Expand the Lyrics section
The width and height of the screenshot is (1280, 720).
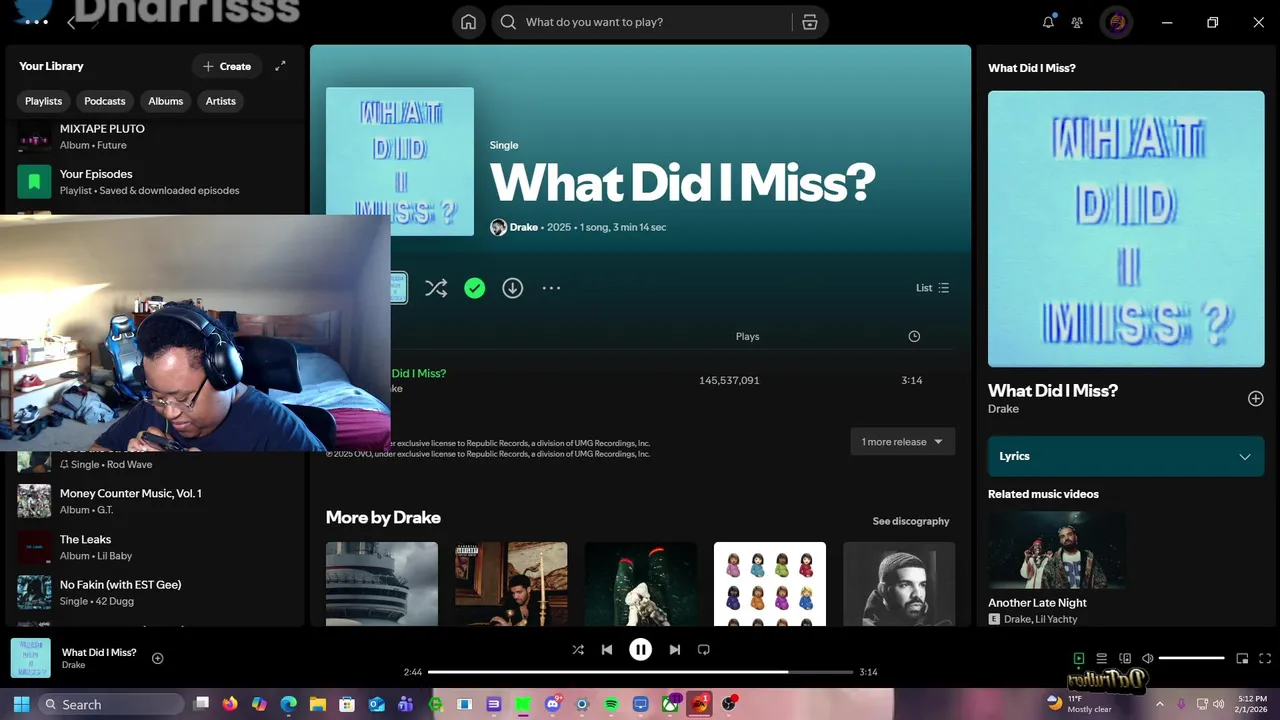[1126, 456]
